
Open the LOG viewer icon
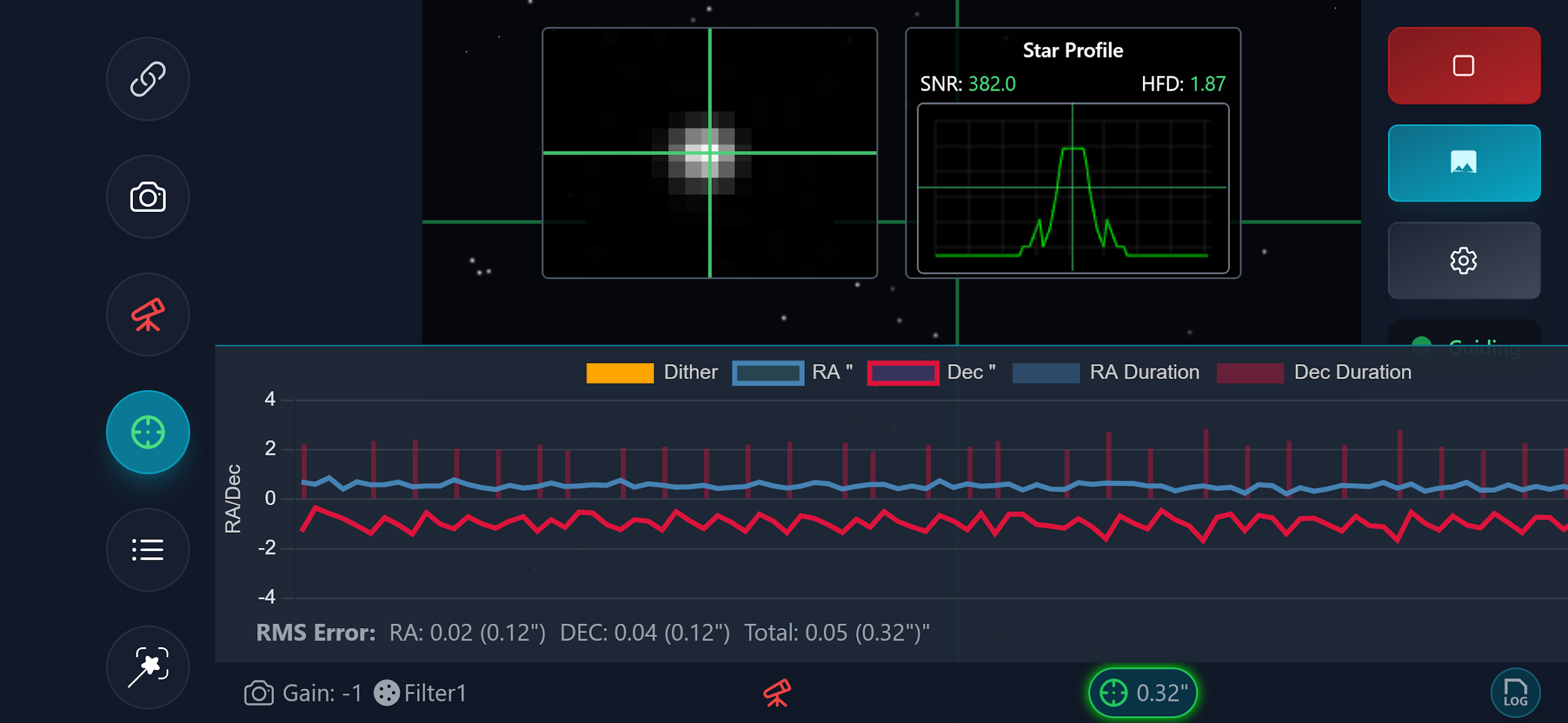(1515, 693)
